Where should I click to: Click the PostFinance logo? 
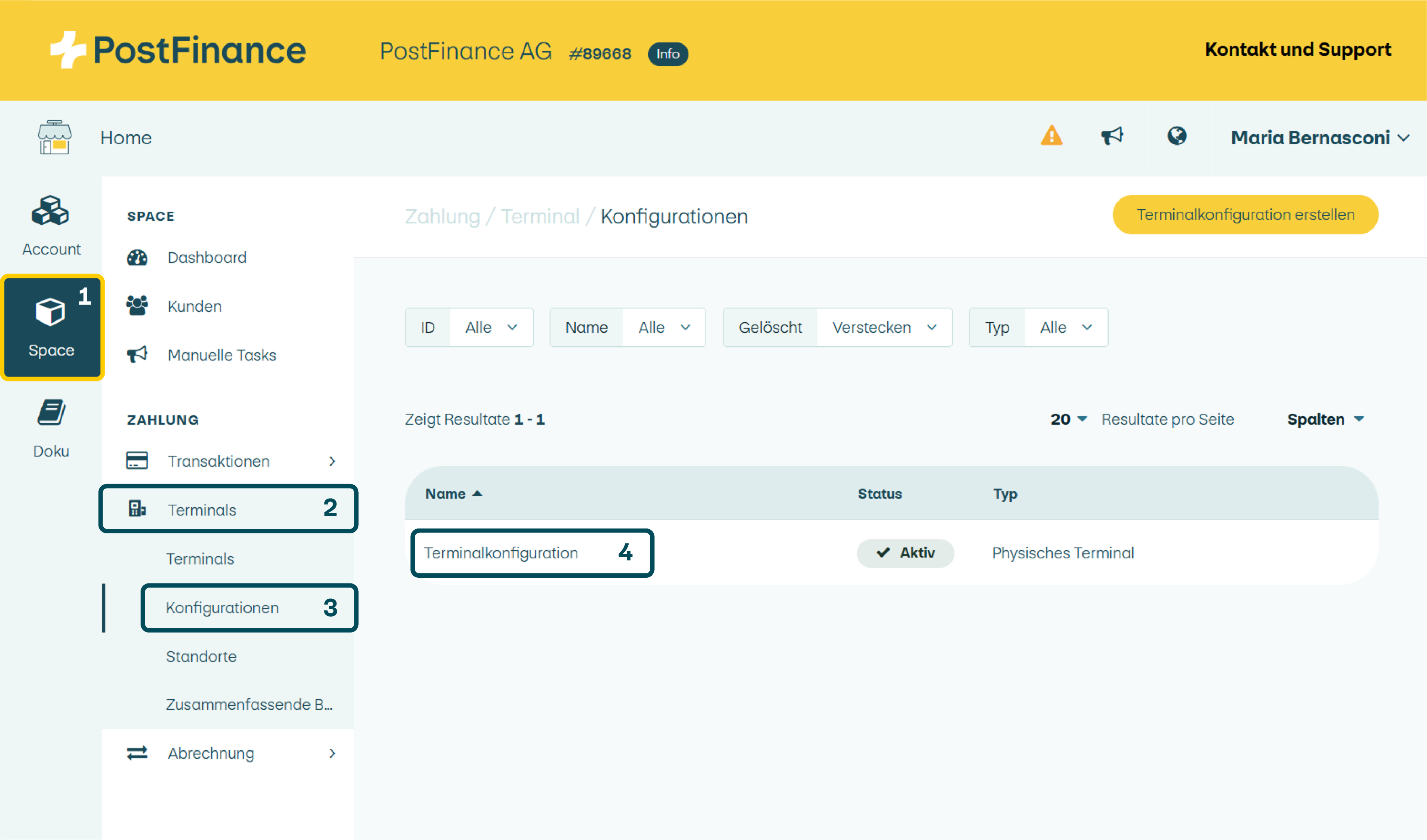[x=179, y=50]
